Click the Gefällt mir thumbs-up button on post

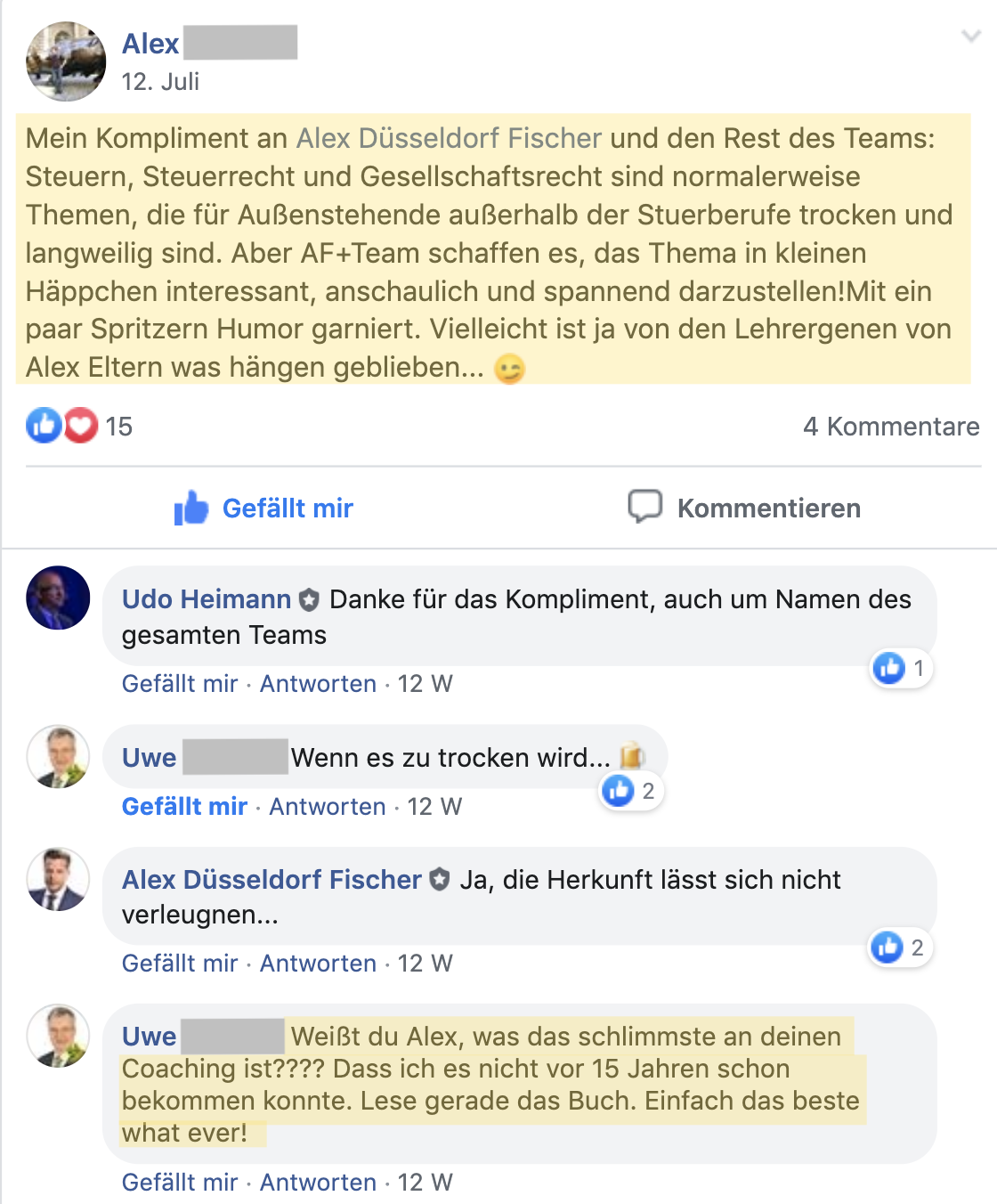point(263,508)
